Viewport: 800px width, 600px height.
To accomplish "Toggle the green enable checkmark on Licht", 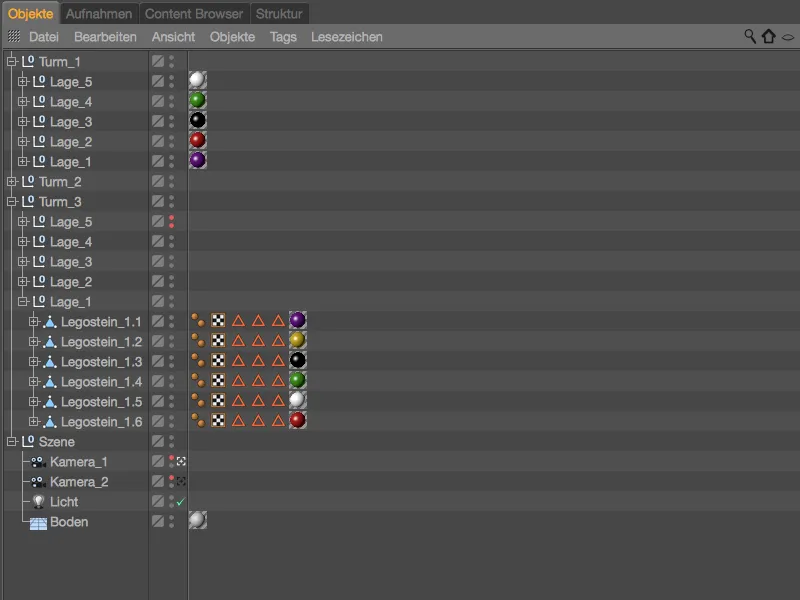I will click(181, 502).
